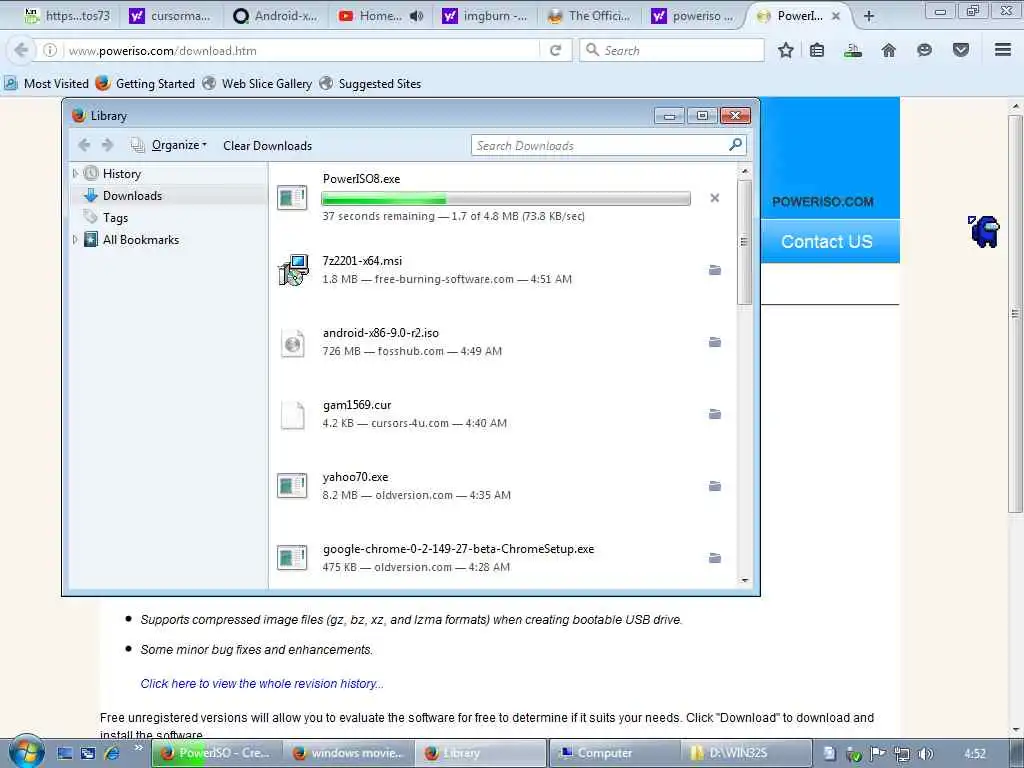Switch to windows movie taskbar item
1024x768 pixels.
click(348, 753)
